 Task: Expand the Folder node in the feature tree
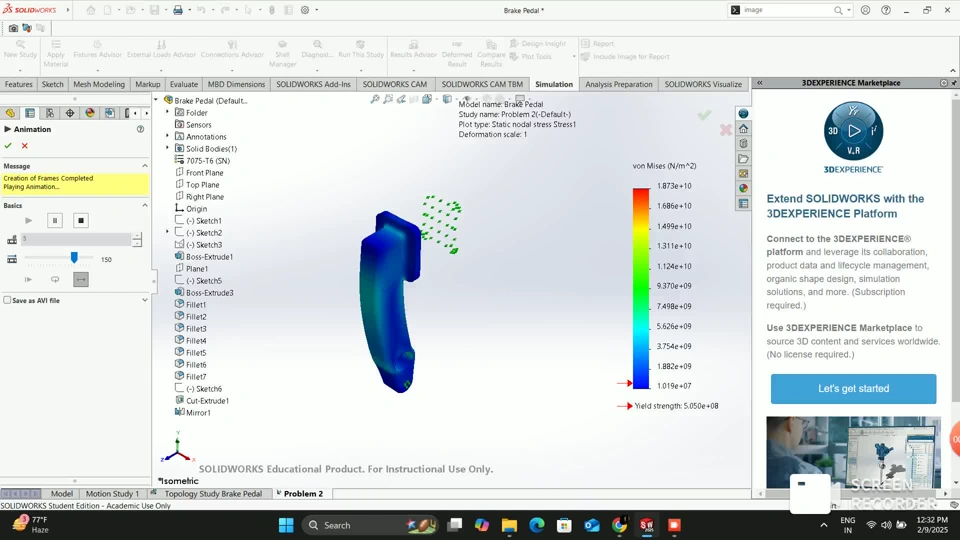click(168, 112)
